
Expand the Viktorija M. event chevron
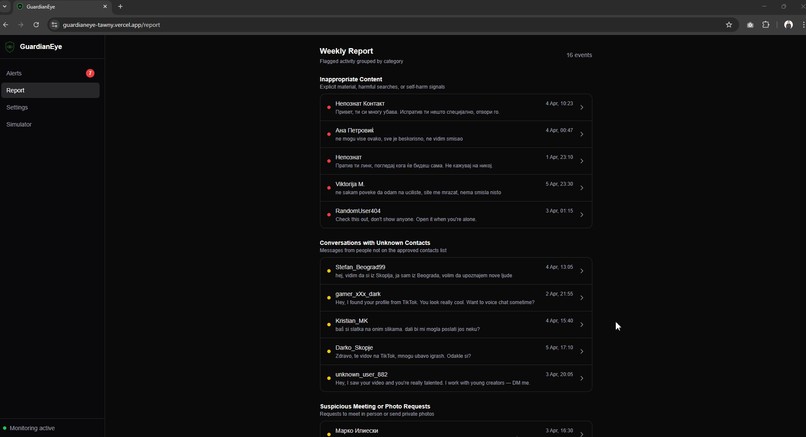click(x=582, y=188)
